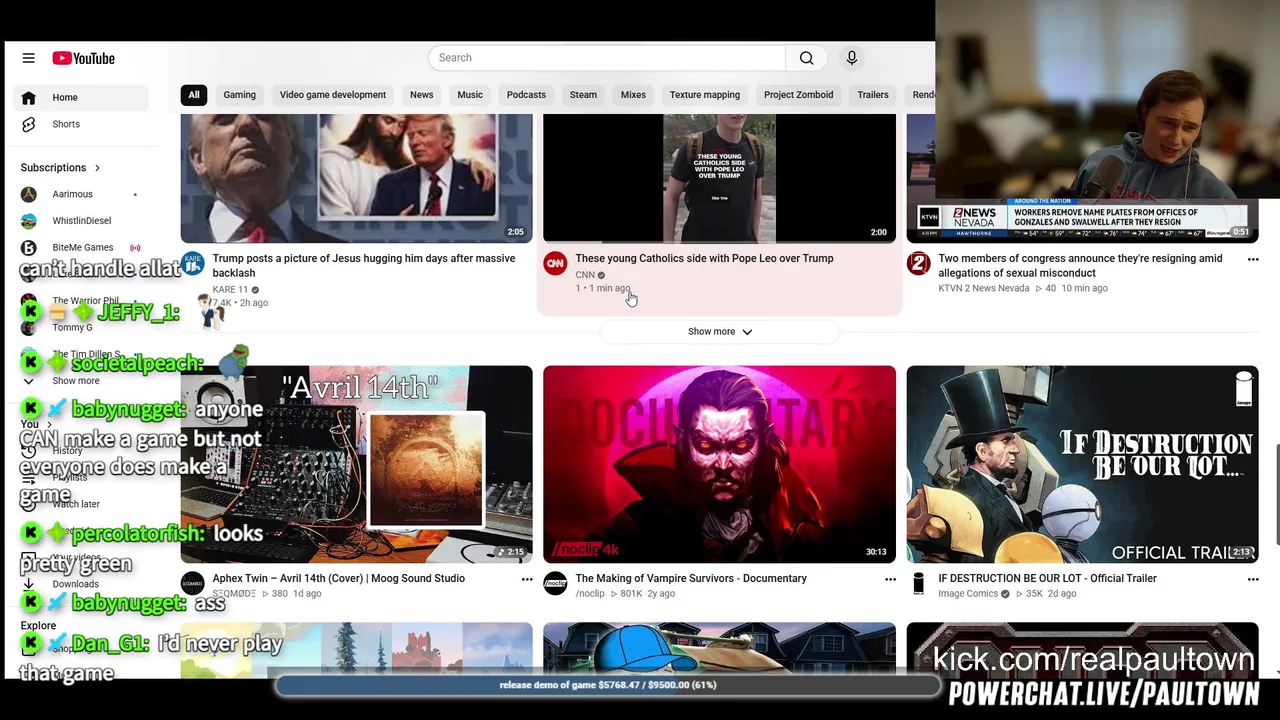
Task: Select the Steam filter chip
Action: [x=583, y=95]
